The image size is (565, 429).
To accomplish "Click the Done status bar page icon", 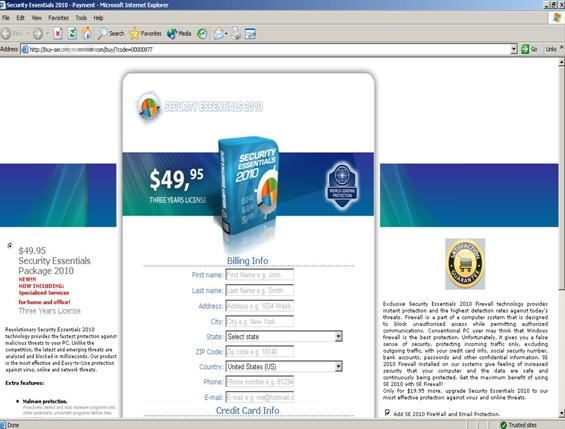I will [x=3, y=425].
